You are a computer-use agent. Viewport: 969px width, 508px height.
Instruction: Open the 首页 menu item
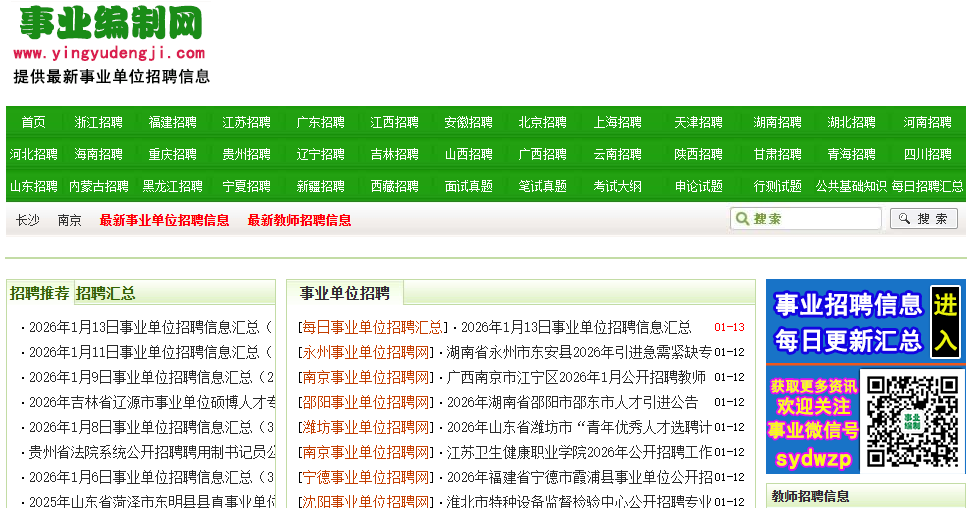(33, 122)
